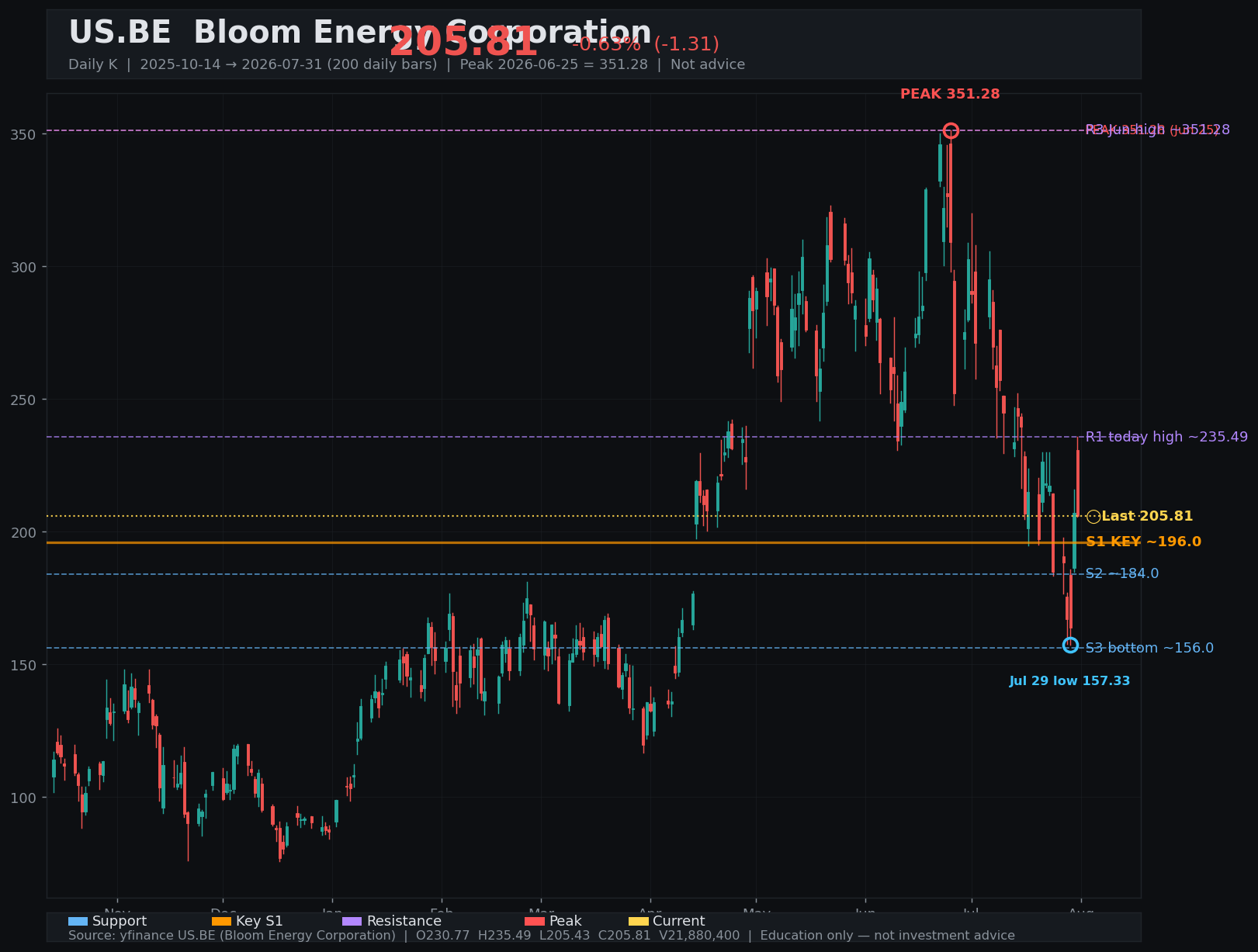Click the 'V21,880,400' volume value in the footer
The height and width of the screenshot is (952, 1258).
(x=699, y=936)
